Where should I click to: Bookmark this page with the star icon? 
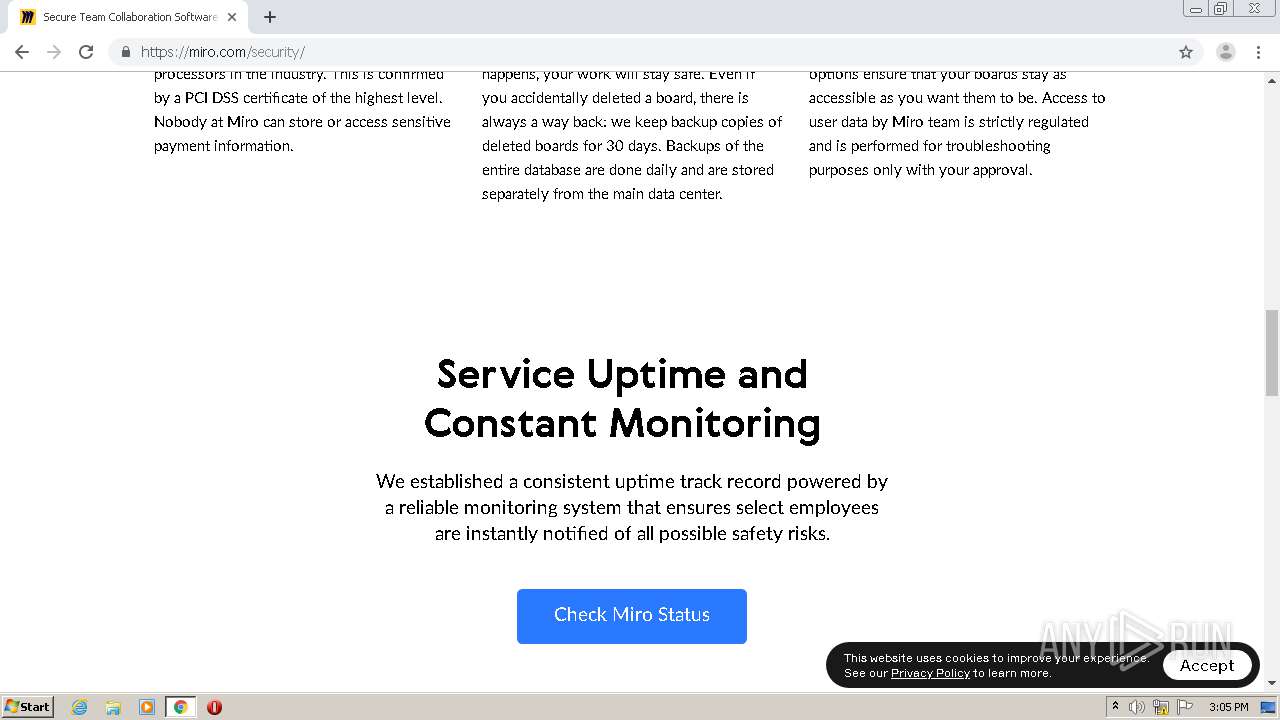(1186, 52)
